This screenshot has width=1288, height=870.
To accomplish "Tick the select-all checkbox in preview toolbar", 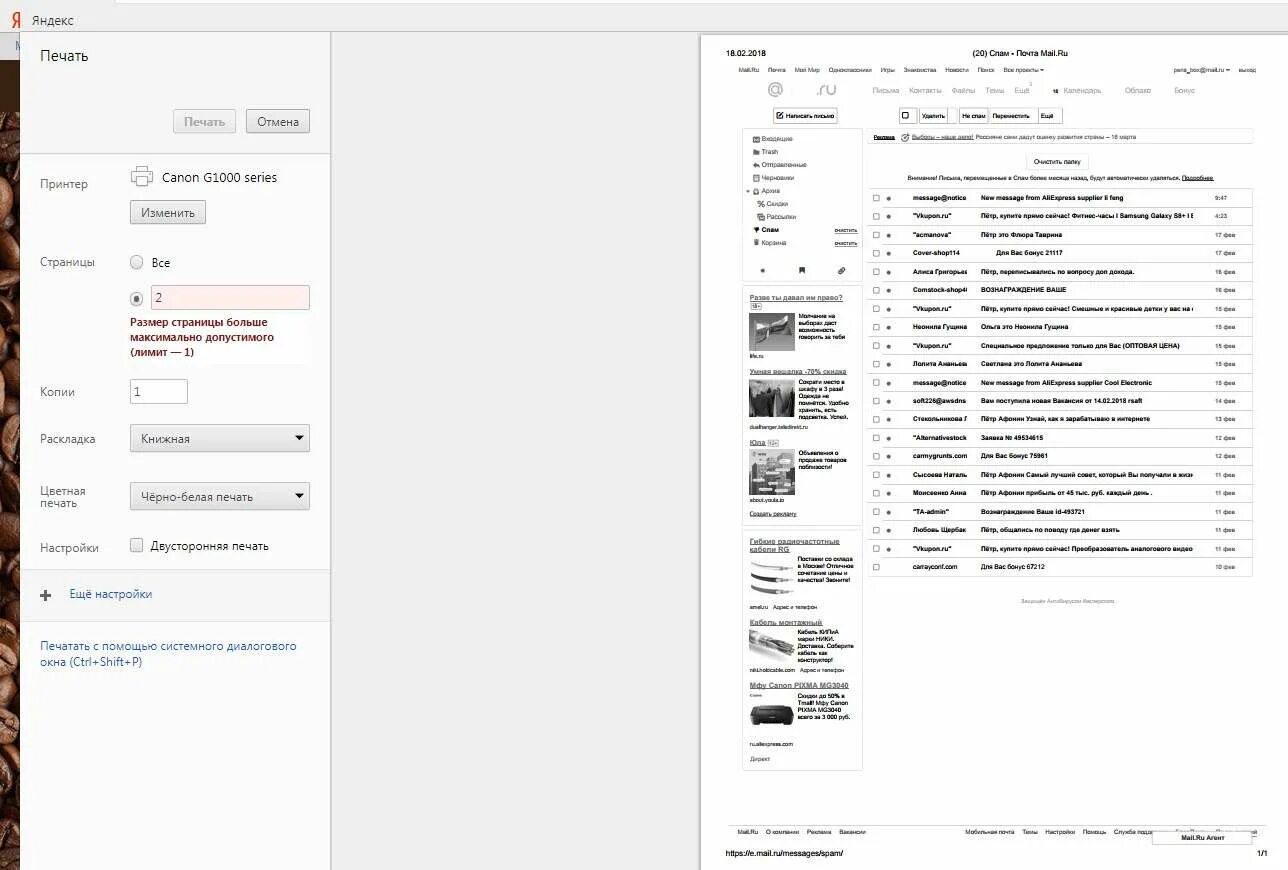I will pyautogui.click(x=905, y=116).
